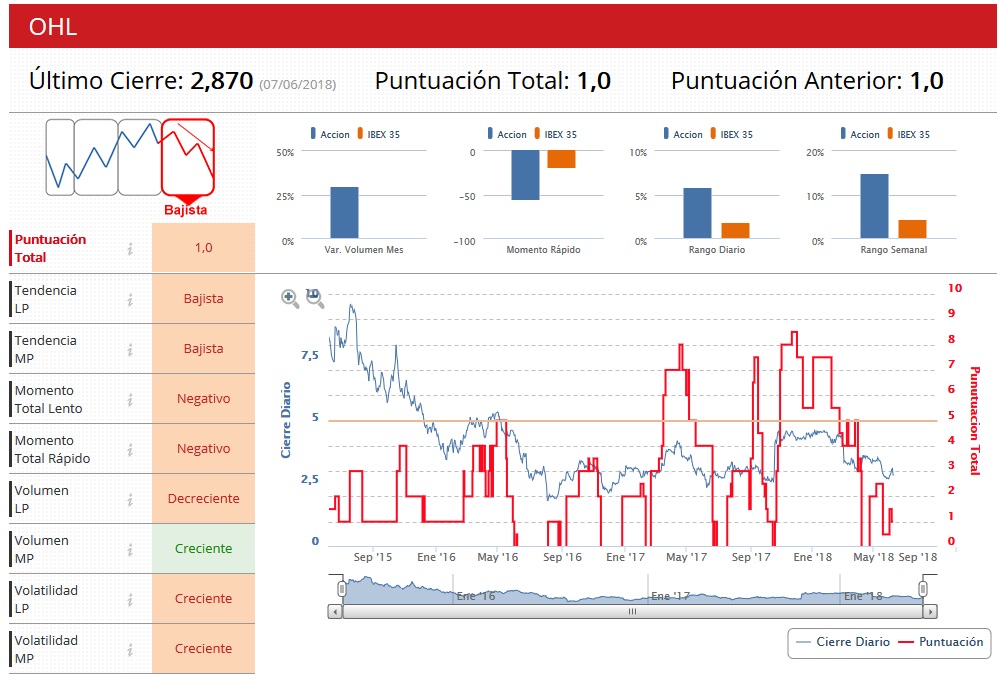Toggle Accion series in Rango Diario chart
This screenshot has height=674, width=1004.
click(683, 134)
